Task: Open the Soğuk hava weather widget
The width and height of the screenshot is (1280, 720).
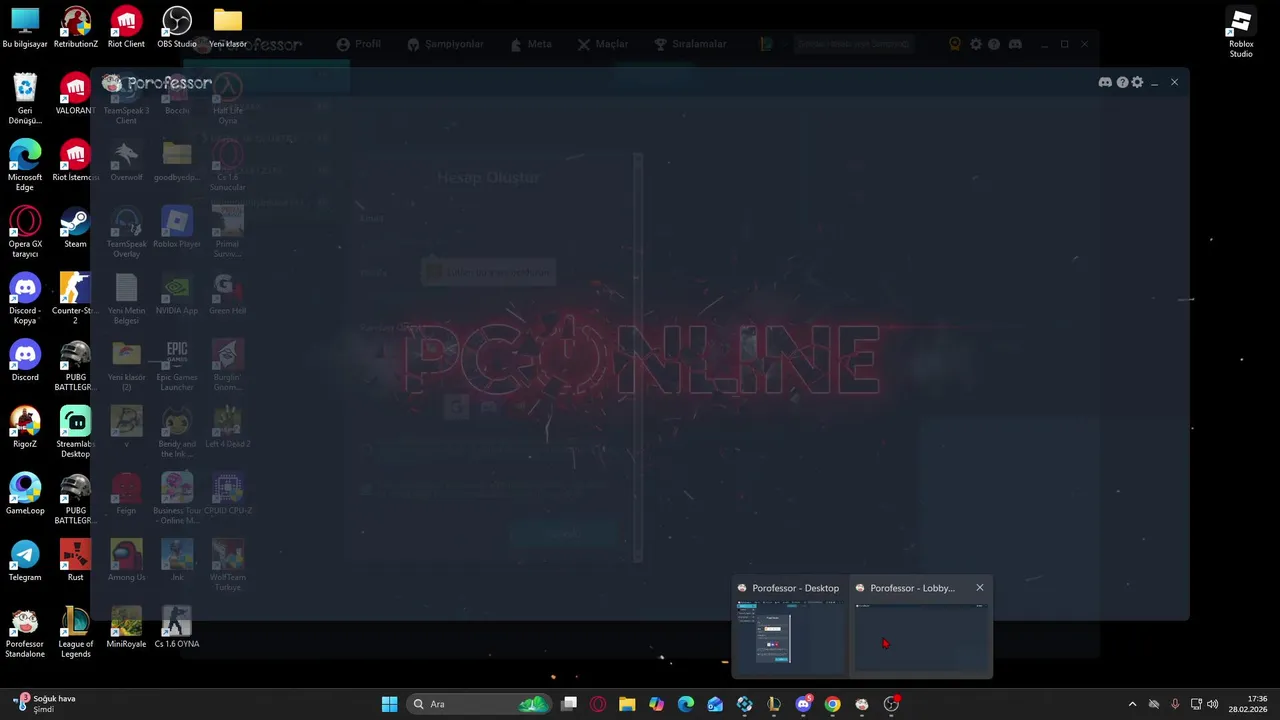Action: [x=45, y=704]
